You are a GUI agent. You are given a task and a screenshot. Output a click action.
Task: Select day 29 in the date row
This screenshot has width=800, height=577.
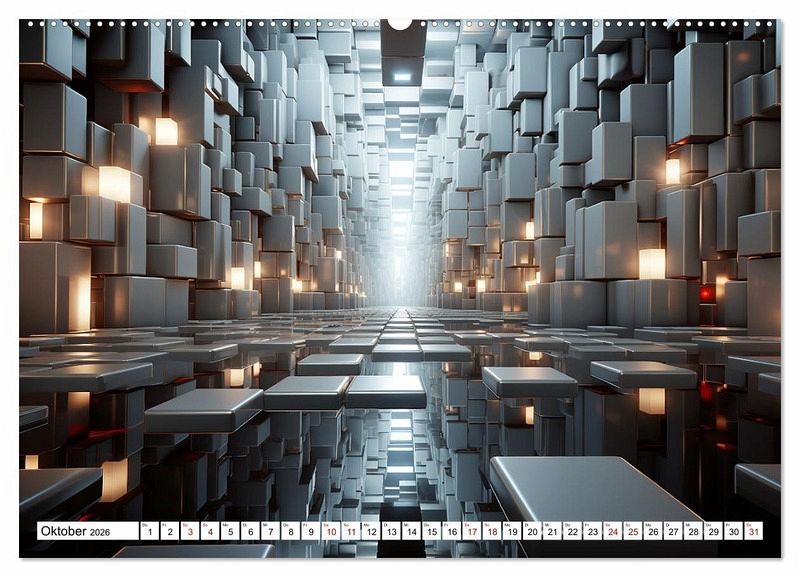pos(712,531)
